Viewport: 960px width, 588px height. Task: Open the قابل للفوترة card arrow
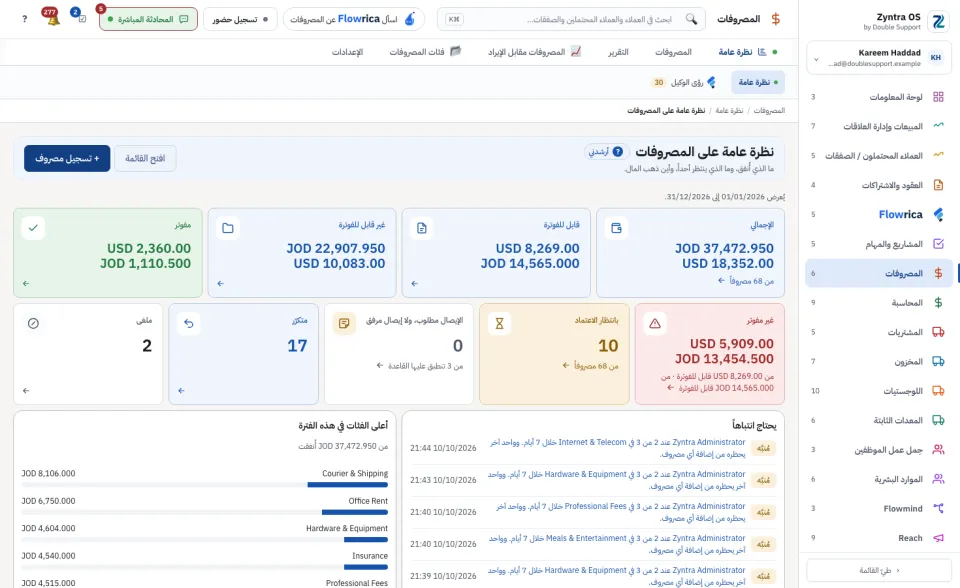414,284
